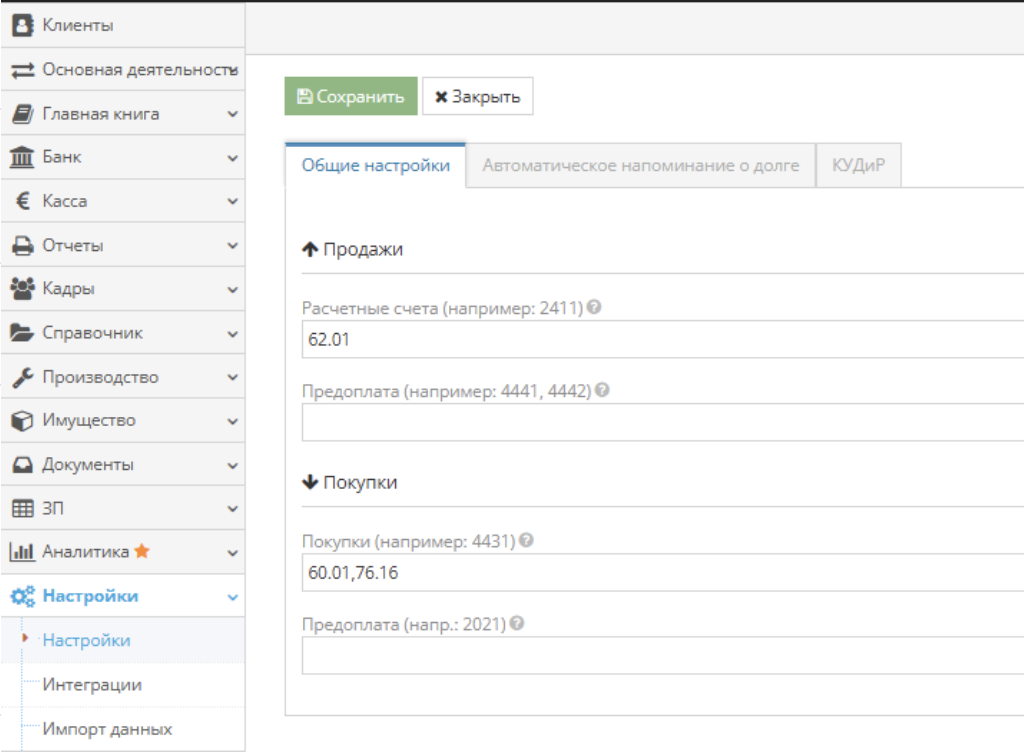Switch to Автоматическое напоминание о долге tab
The width and height of the screenshot is (1024, 752).
640,166
